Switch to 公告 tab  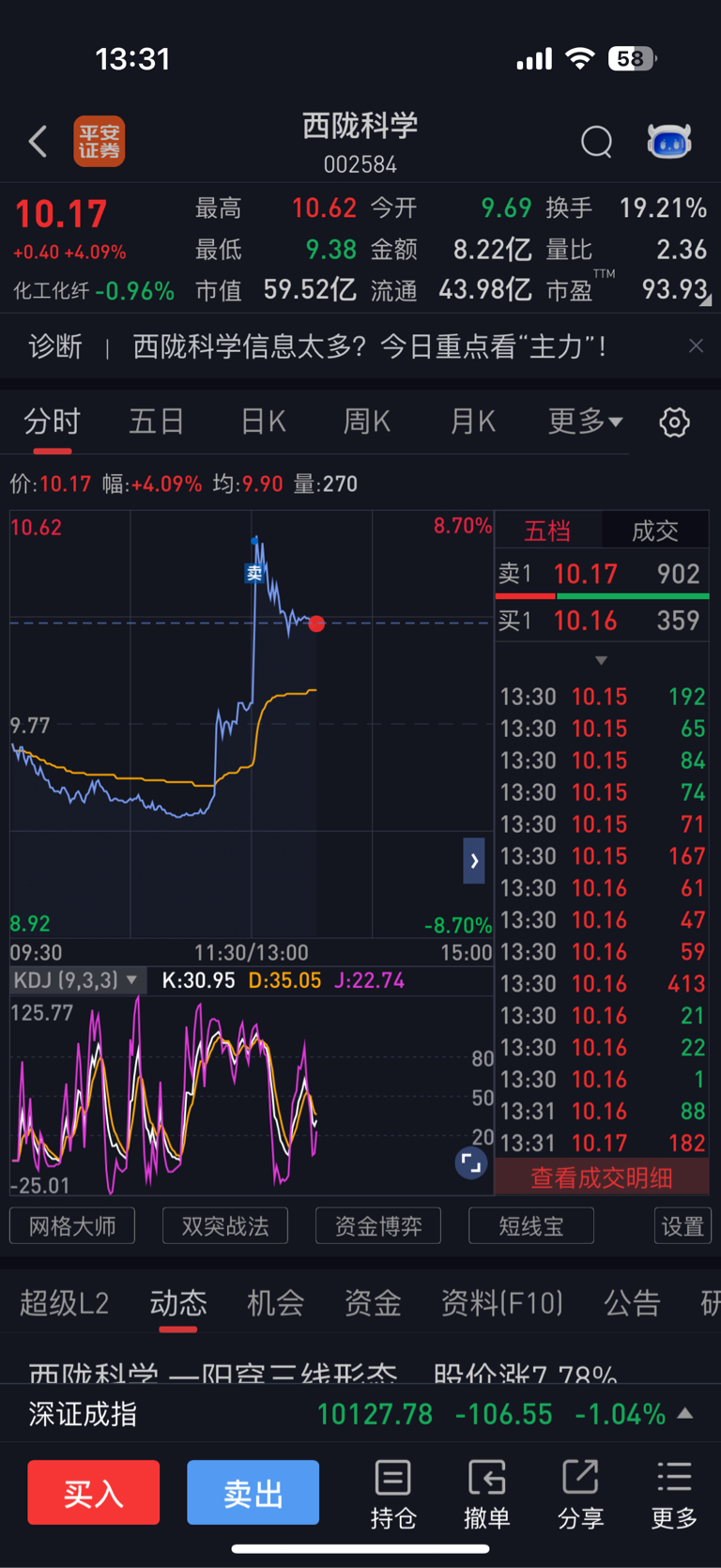[x=632, y=1303]
